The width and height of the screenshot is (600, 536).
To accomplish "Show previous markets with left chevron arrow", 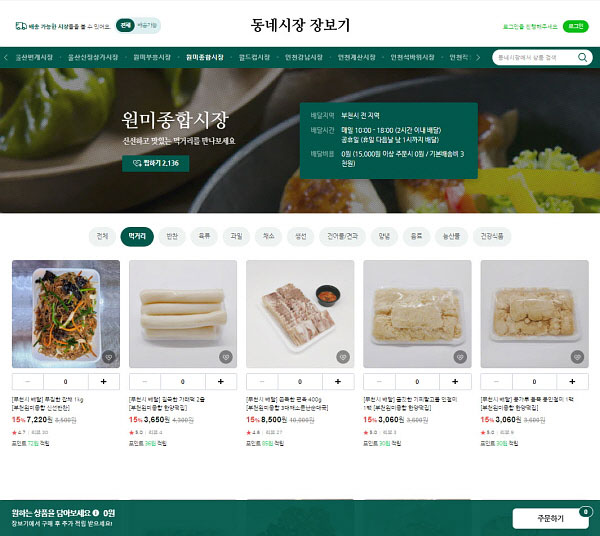I will (6, 57).
